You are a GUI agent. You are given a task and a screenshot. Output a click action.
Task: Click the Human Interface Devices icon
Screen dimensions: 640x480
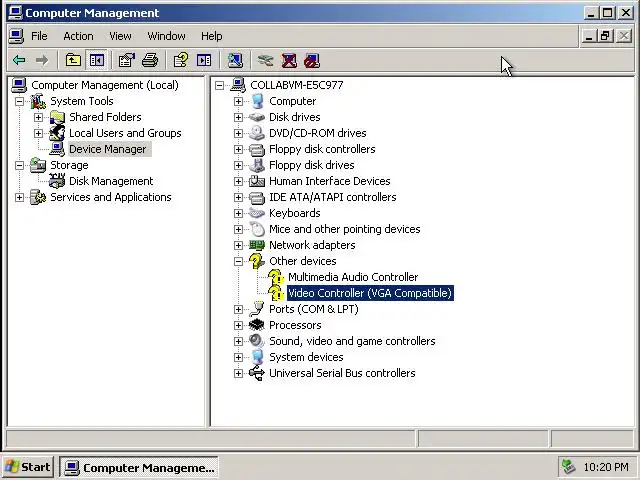click(257, 181)
